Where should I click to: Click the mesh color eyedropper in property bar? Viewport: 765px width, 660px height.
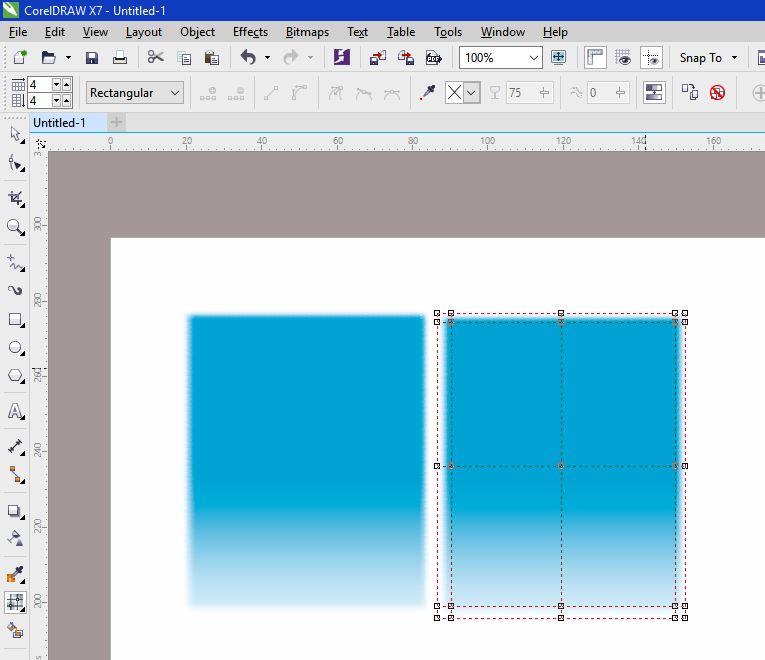tap(428, 92)
